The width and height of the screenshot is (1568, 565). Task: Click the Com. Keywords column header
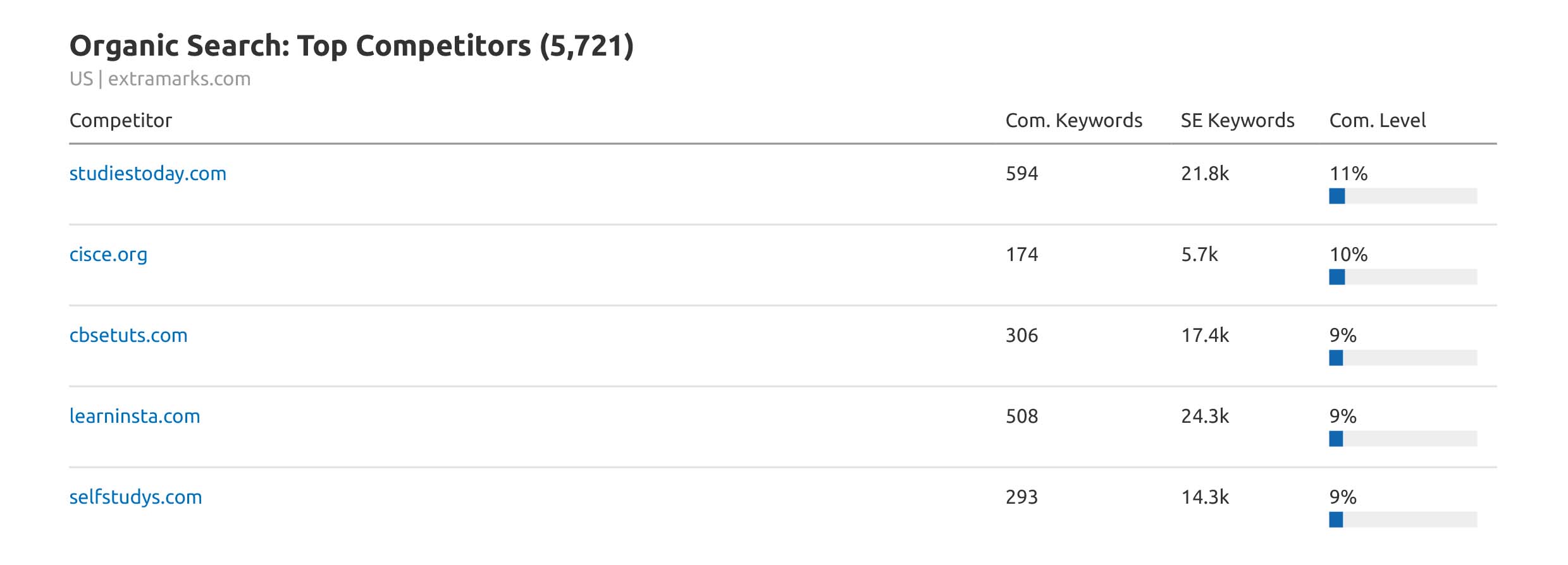(x=1073, y=121)
